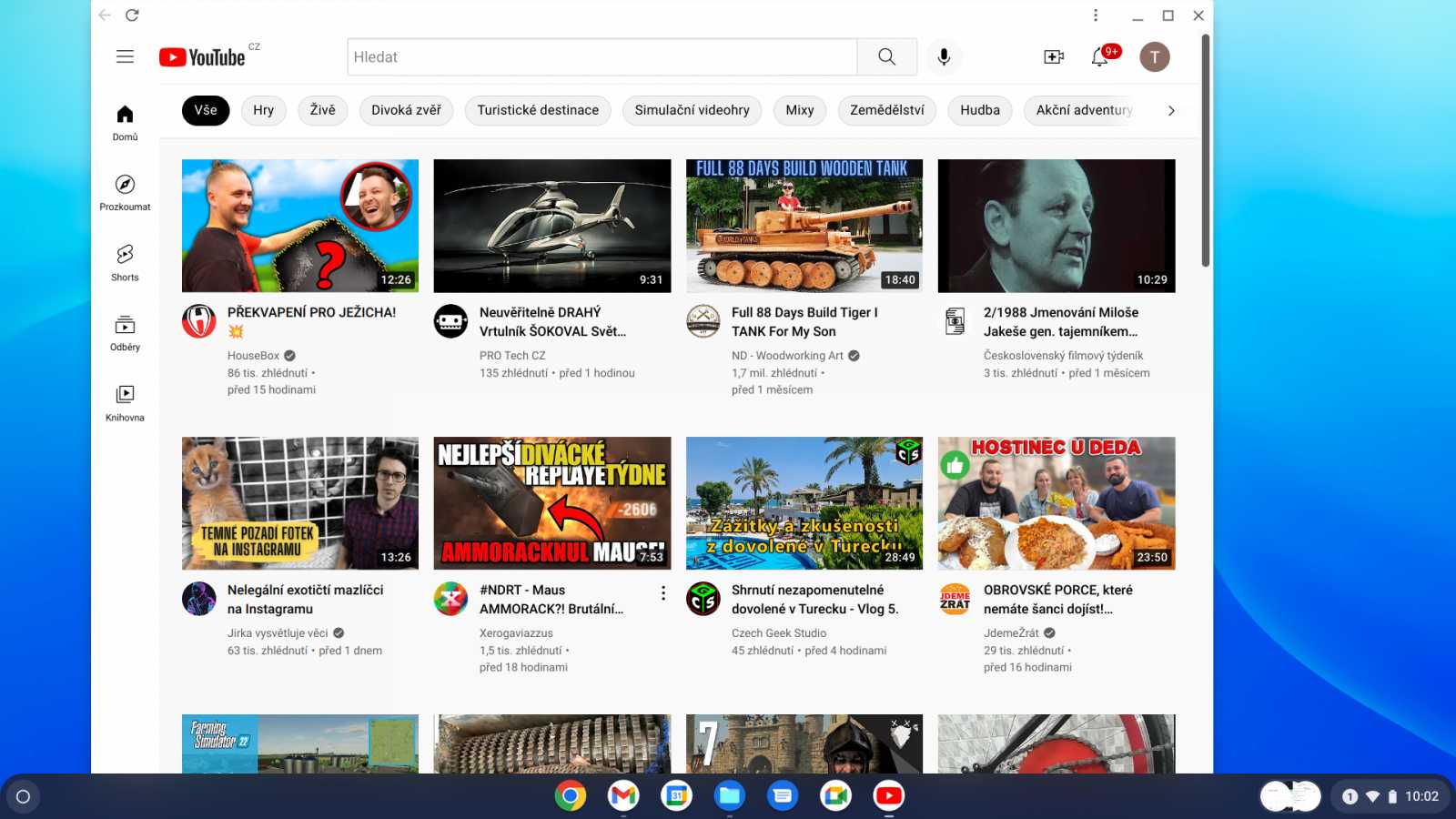Click the Hledat search field
Screen dimensions: 1456x819
click(x=602, y=56)
